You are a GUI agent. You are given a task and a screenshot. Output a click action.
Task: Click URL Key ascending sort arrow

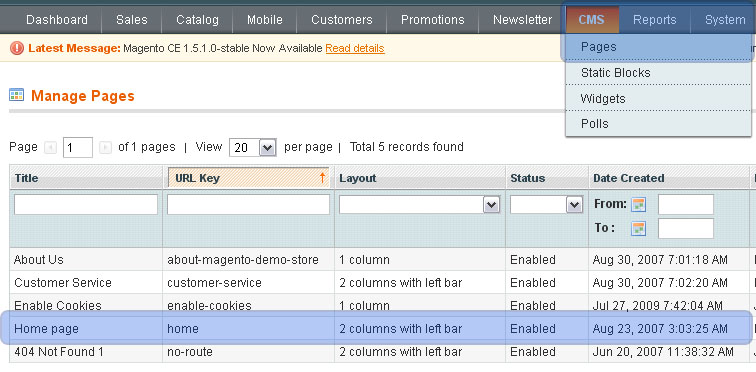(x=323, y=178)
